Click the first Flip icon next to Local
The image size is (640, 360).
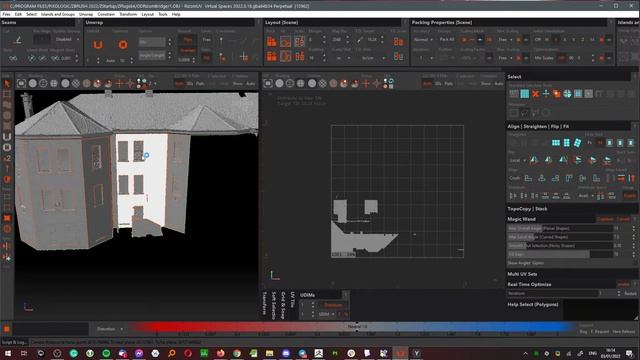pos(534,160)
